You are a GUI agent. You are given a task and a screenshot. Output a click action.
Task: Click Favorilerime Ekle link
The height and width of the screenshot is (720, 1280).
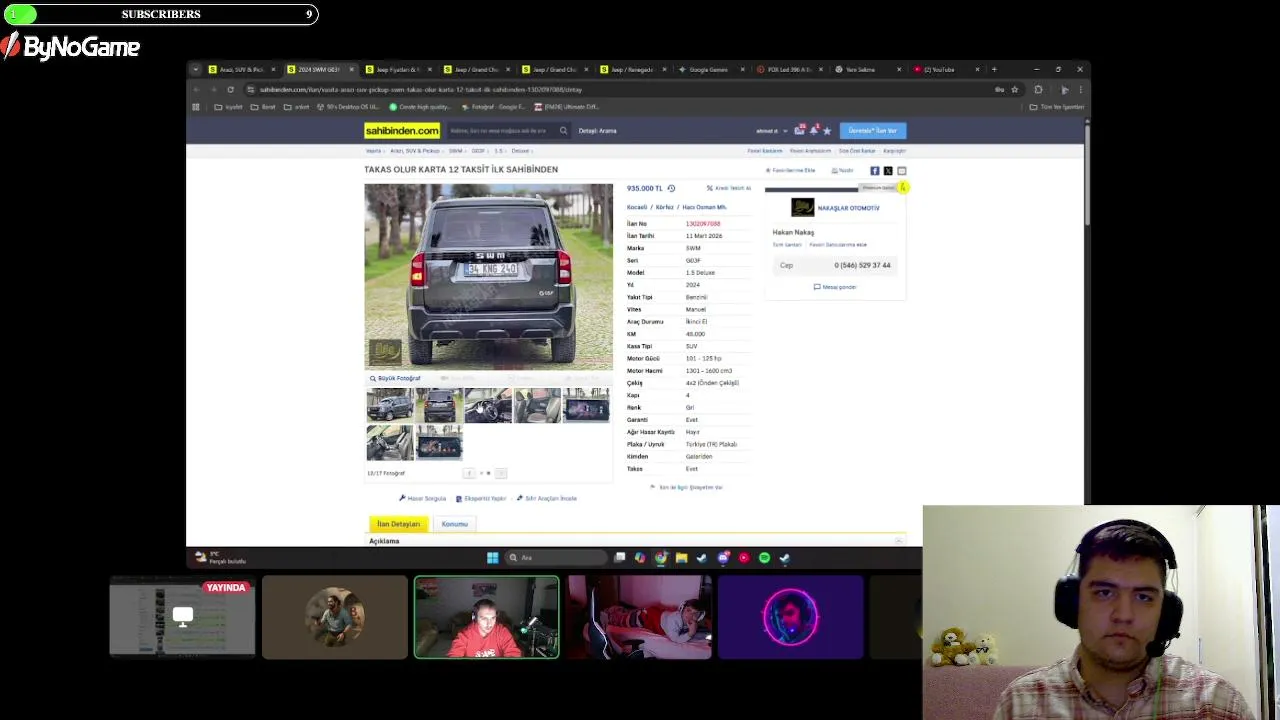790,170
